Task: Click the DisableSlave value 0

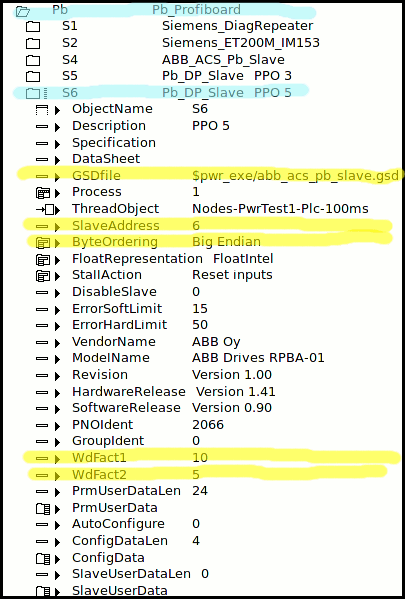Action: tap(196, 292)
